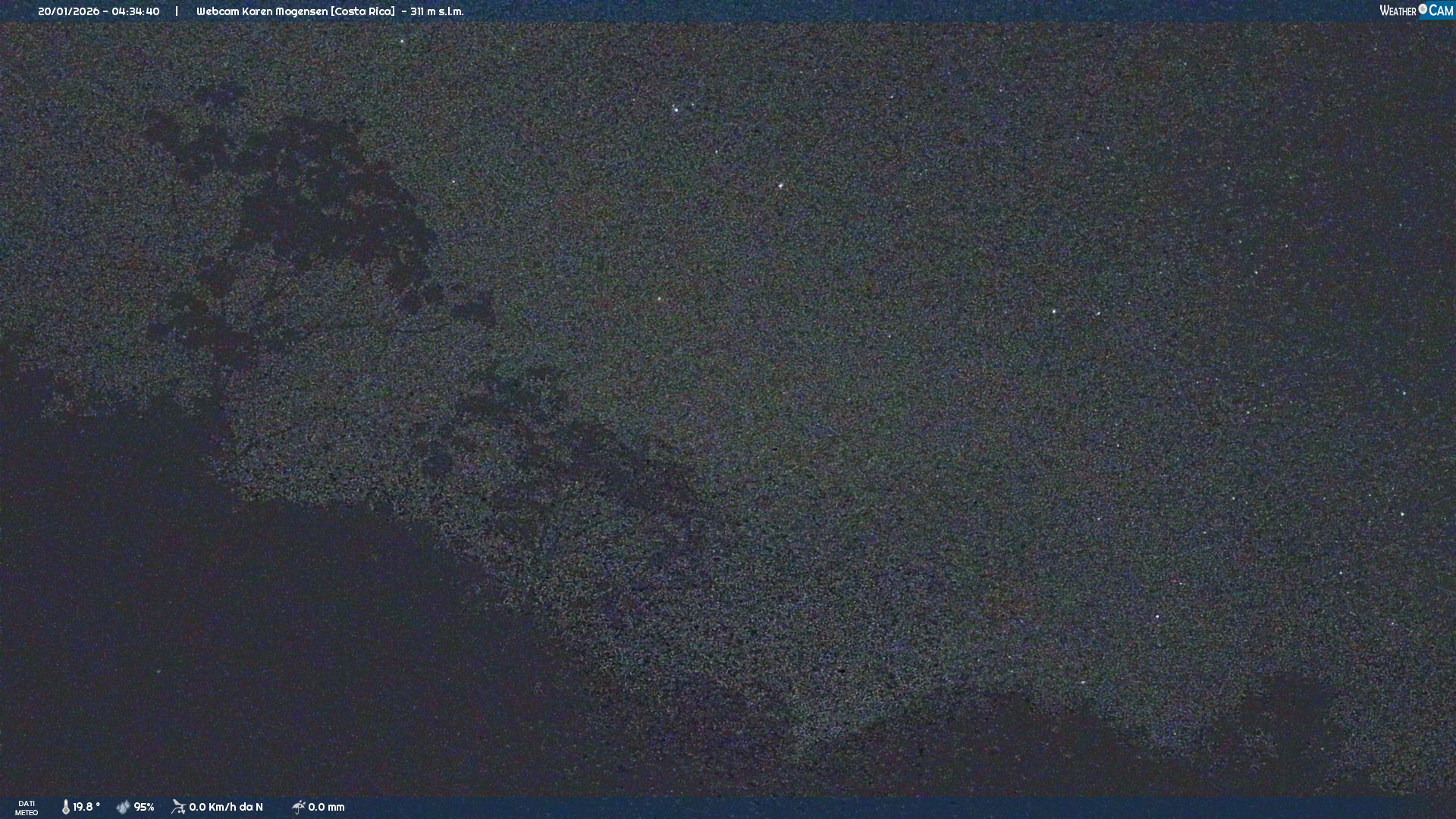Click the Webcam Karen Mogensen title
This screenshot has height=819, width=1456.
262,11
